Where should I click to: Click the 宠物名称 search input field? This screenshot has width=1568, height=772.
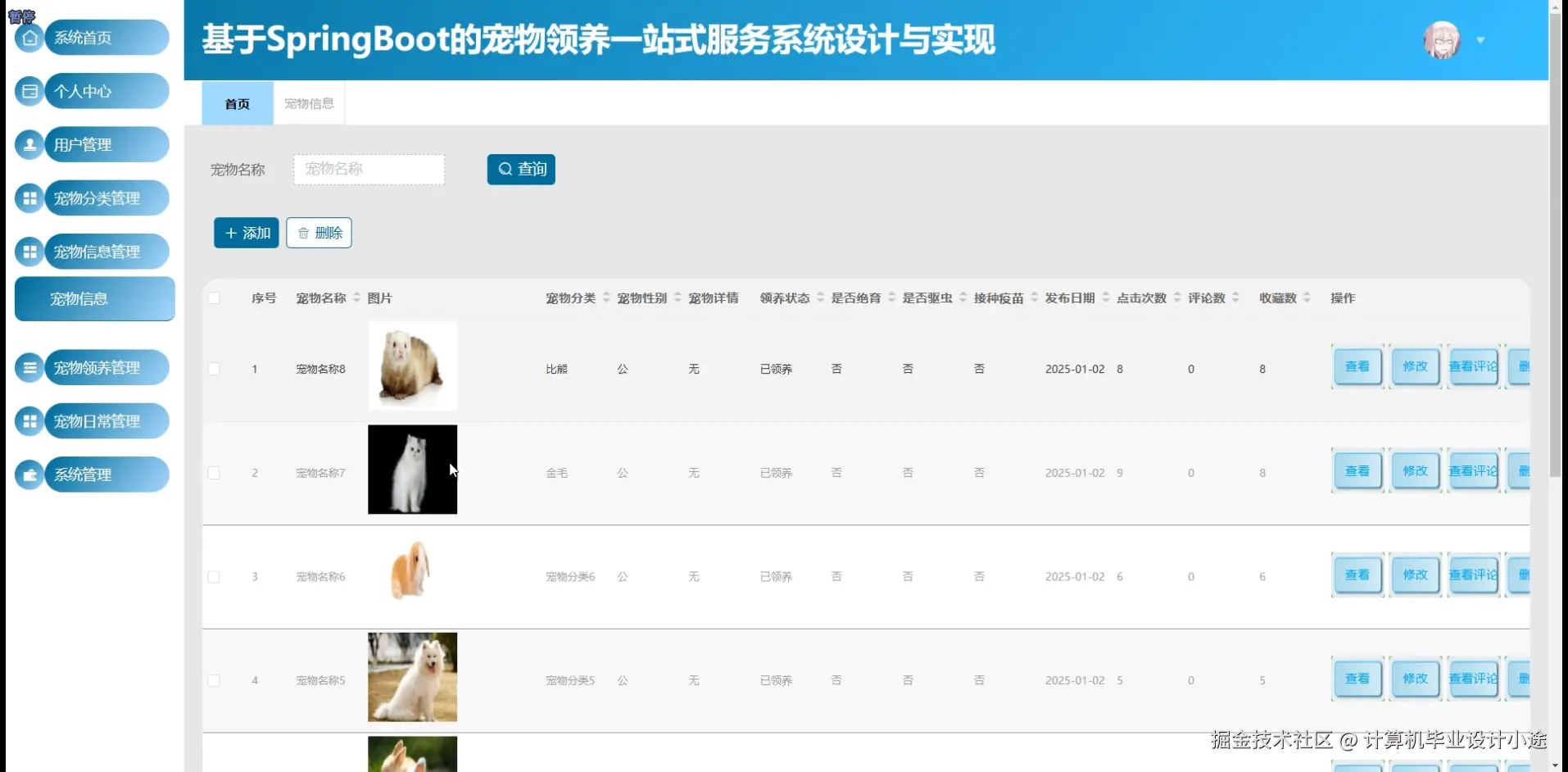pos(369,169)
